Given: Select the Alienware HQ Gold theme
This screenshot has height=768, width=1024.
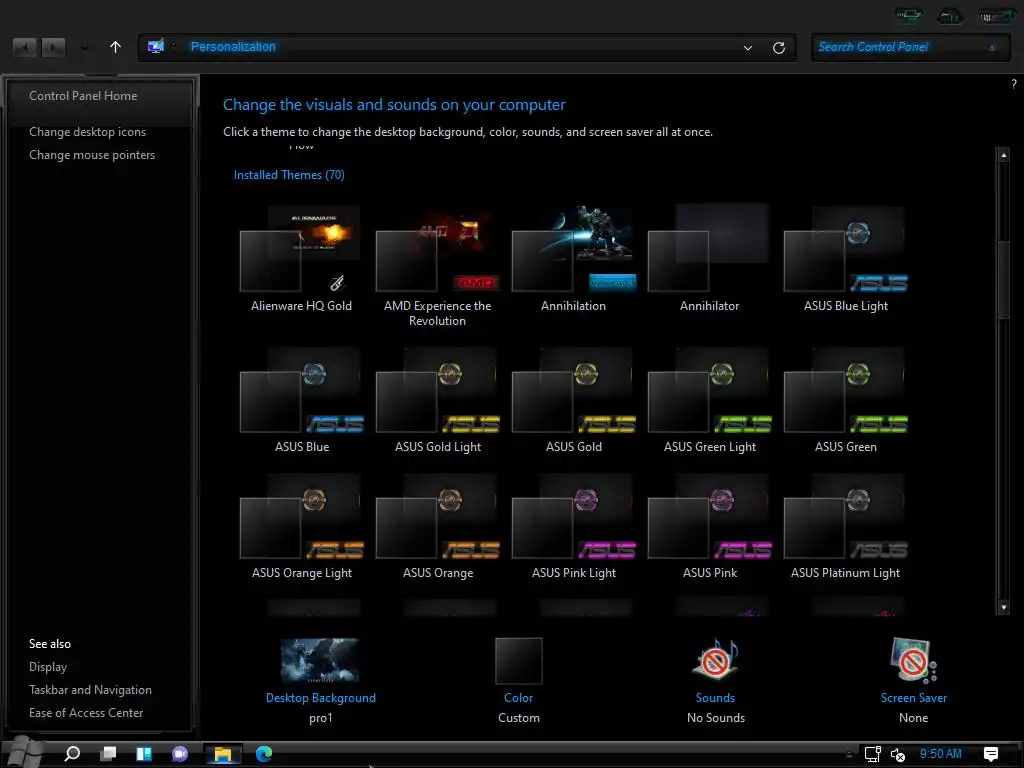Looking at the screenshot, I should coord(300,258).
